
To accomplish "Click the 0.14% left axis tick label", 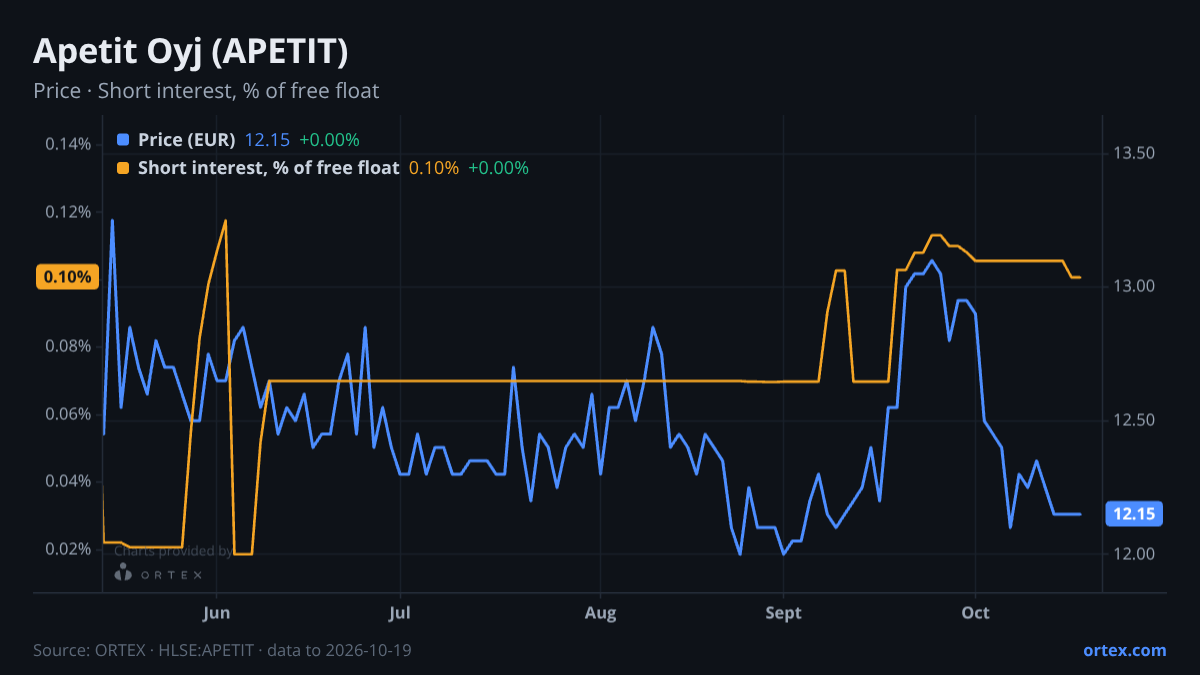I will point(68,144).
